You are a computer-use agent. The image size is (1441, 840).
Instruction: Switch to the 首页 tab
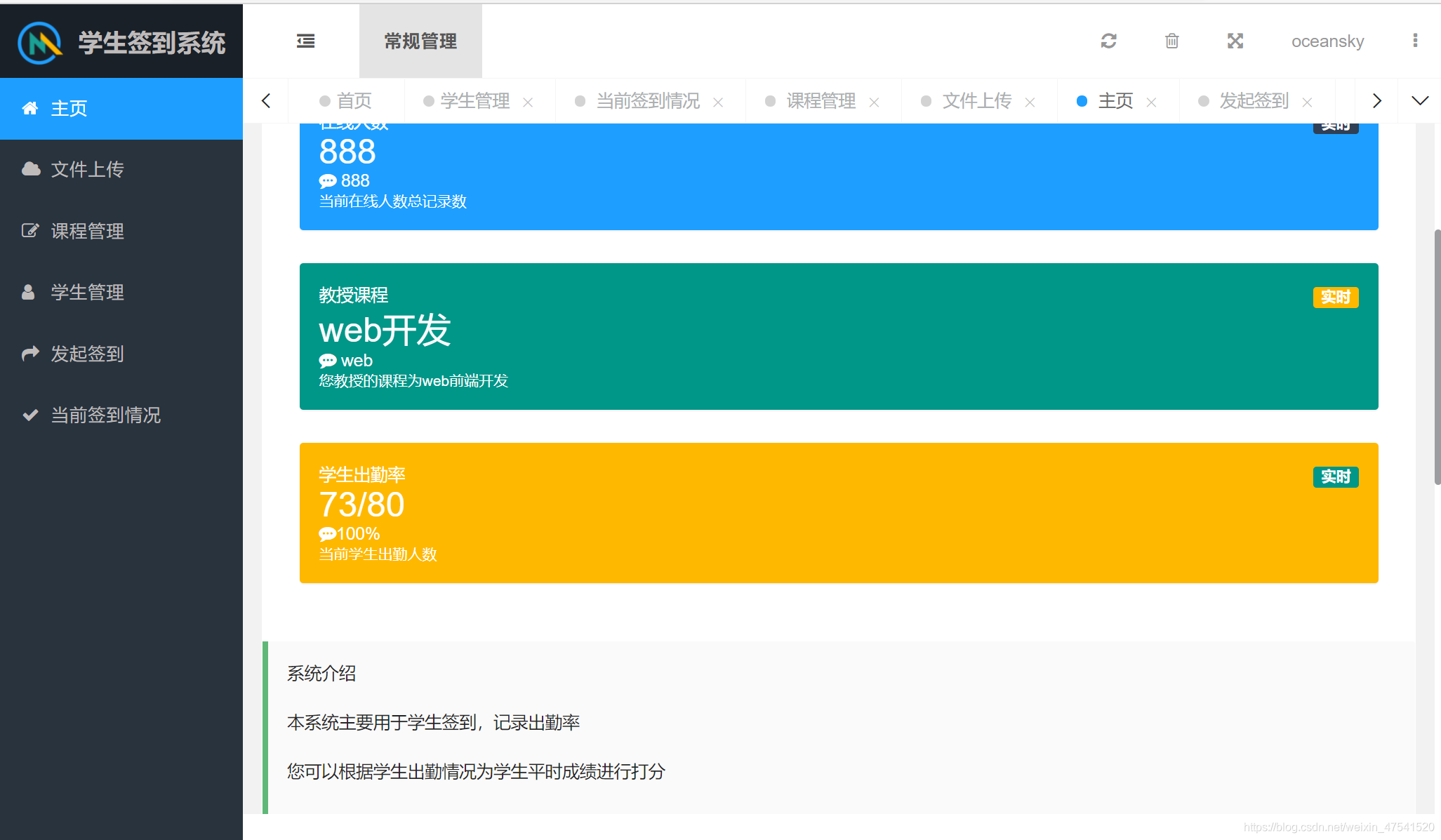346,101
